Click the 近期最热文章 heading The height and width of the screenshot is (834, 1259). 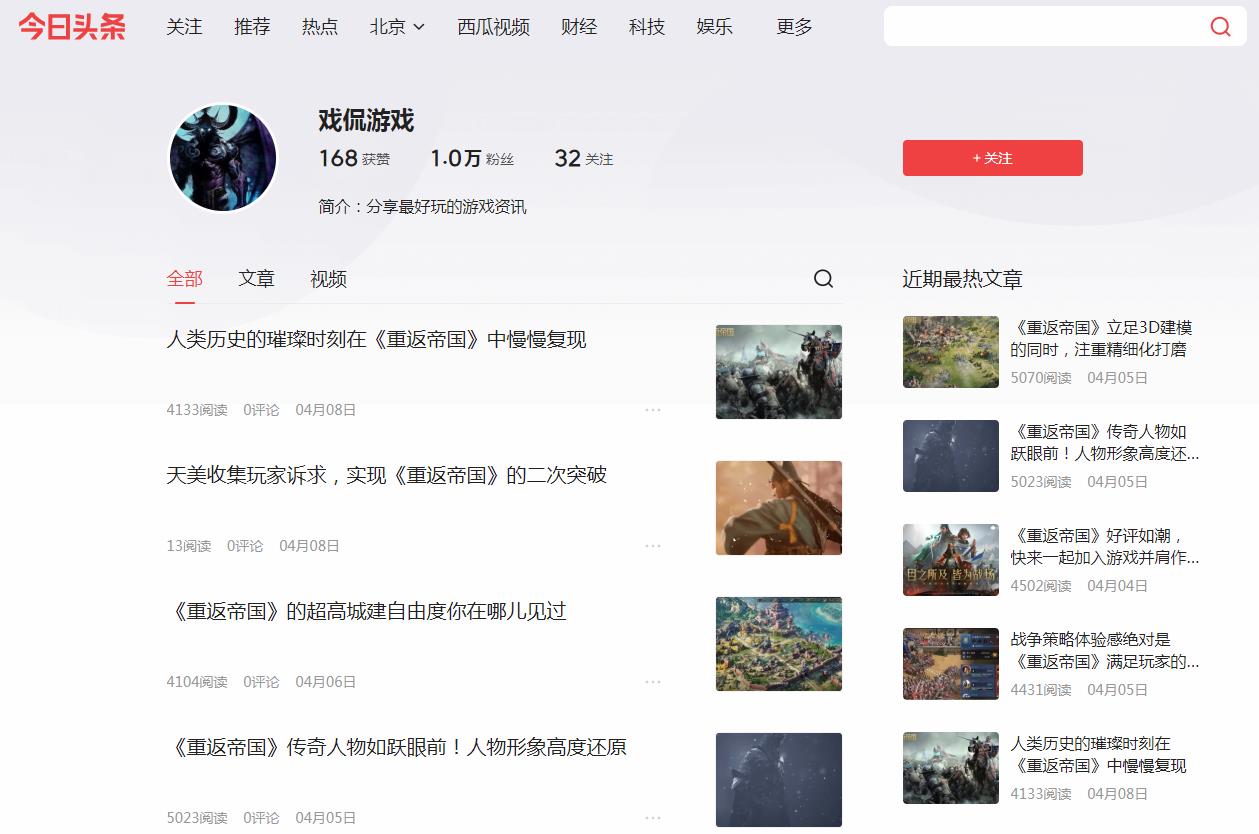coord(962,279)
